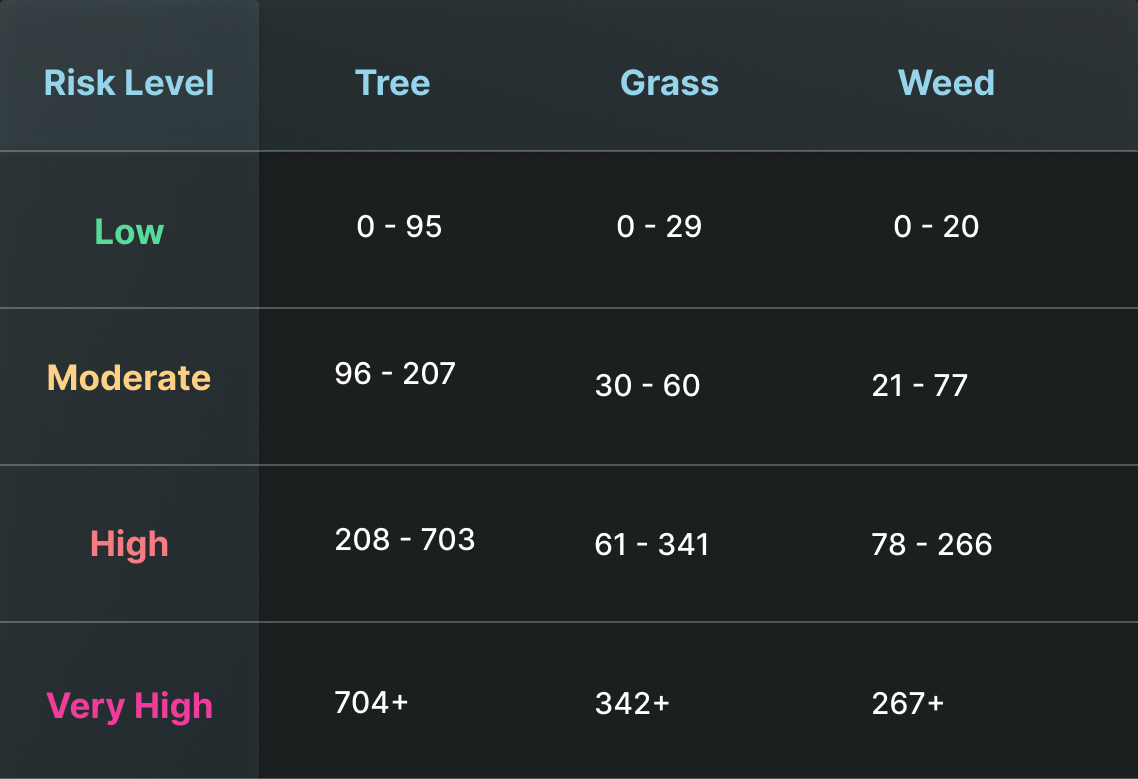Select Grass high range 61 - 341
The width and height of the screenshot is (1138, 779).
point(652,544)
